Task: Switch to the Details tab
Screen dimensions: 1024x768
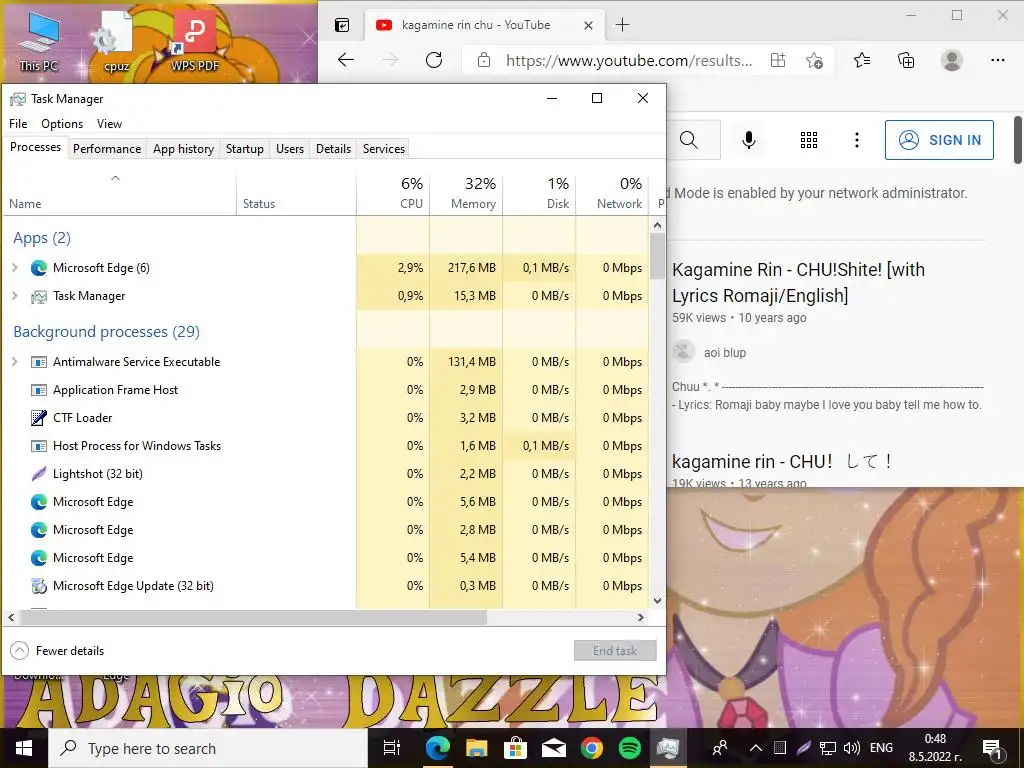Action: (334, 149)
